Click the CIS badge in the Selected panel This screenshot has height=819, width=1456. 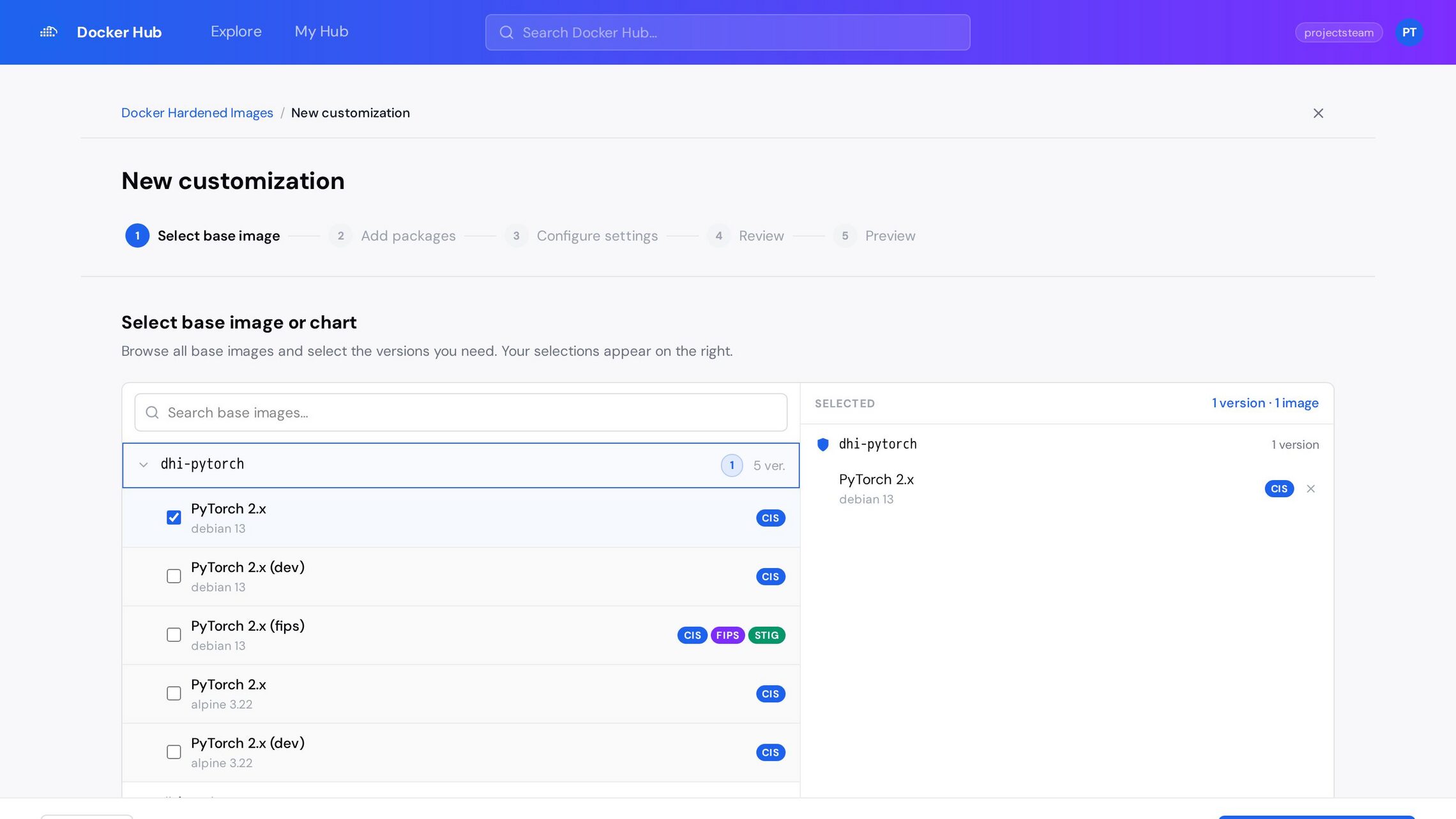coord(1279,489)
